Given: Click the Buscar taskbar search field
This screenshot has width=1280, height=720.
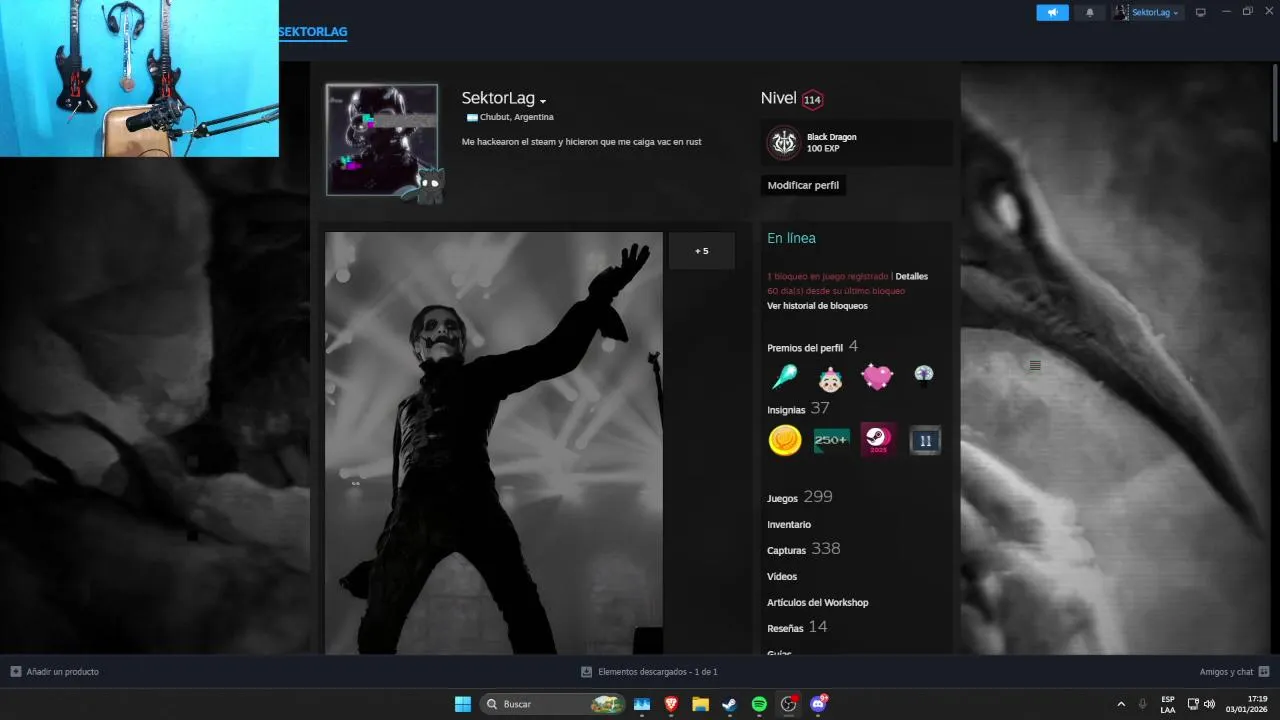Looking at the screenshot, I should coord(553,704).
